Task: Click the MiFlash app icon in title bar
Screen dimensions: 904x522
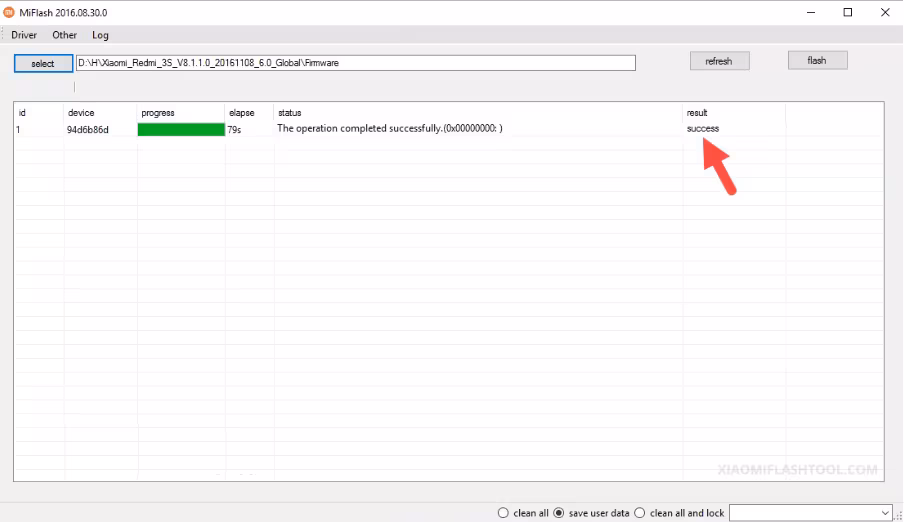Action: 9,12
